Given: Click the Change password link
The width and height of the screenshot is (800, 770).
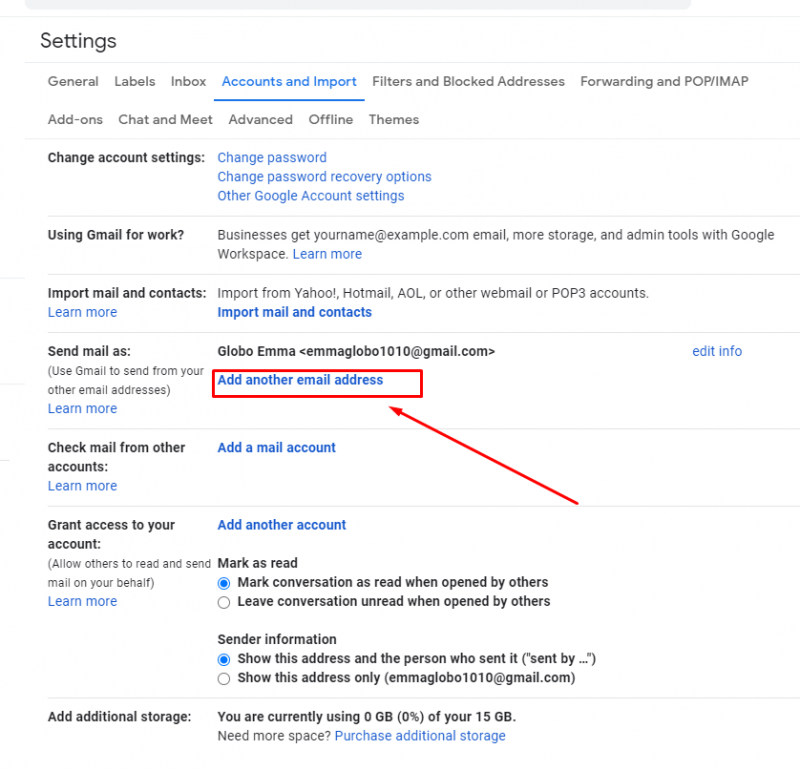Looking at the screenshot, I should pos(271,157).
